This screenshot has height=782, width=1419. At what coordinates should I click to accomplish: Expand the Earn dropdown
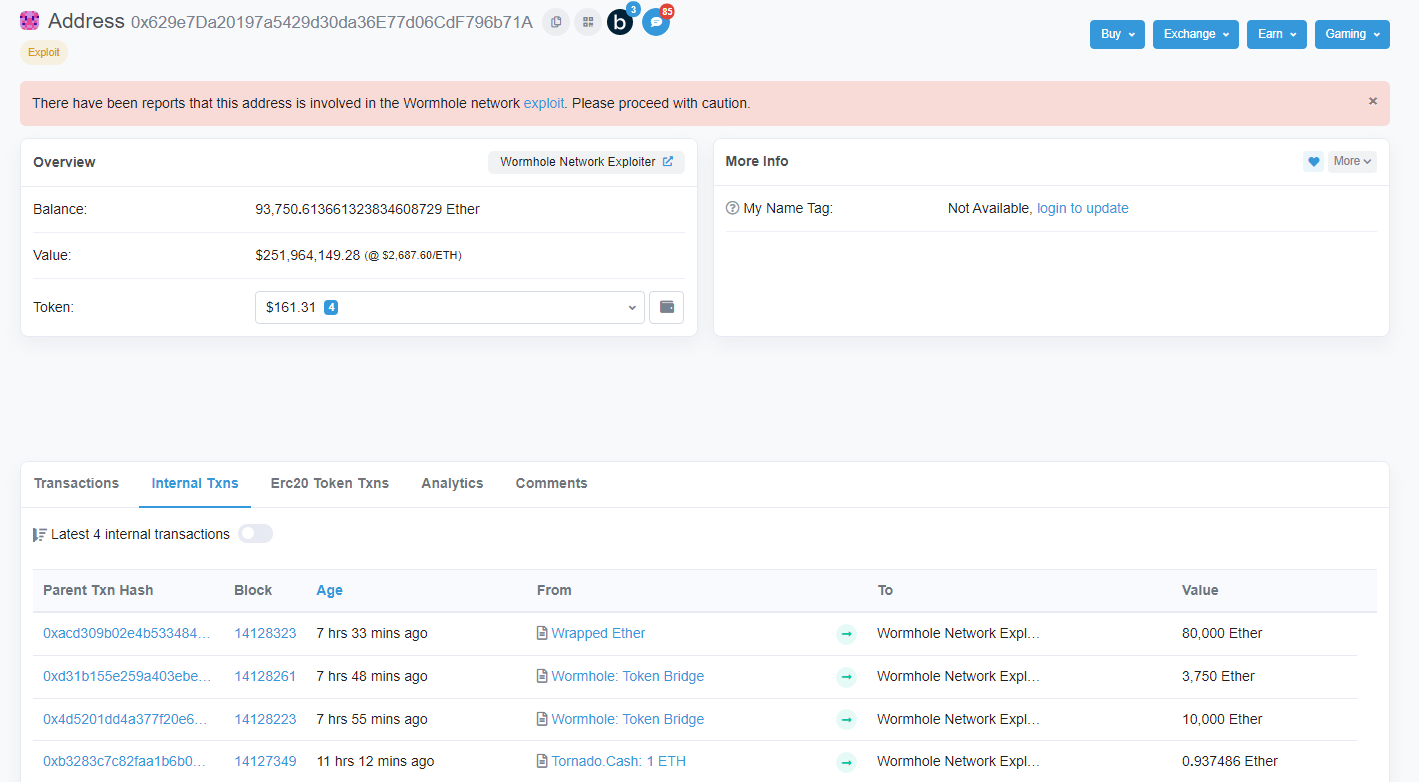(1277, 34)
